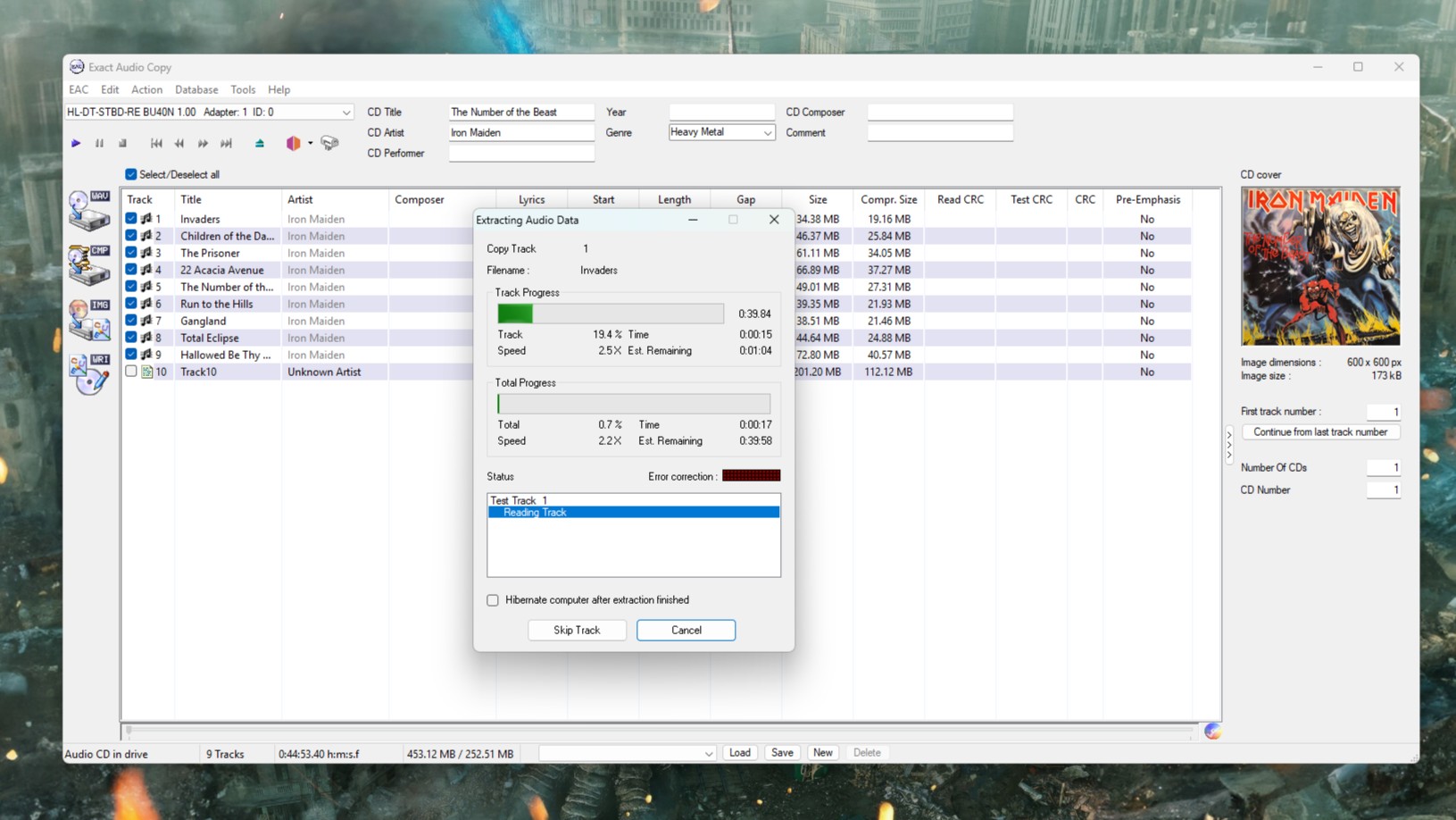Click the data track icon of track 10
Viewport: 1456px width, 820px height.
(146, 372)
